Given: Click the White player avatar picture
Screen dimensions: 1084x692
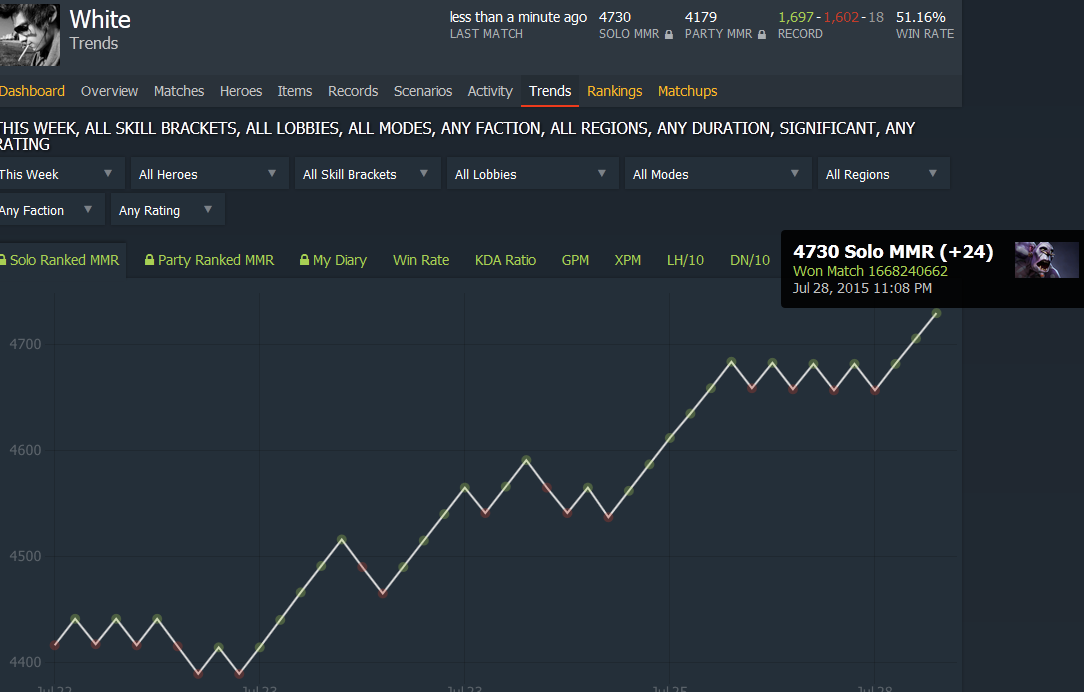Looking at the screenshot, I should [x=29, y=34].
